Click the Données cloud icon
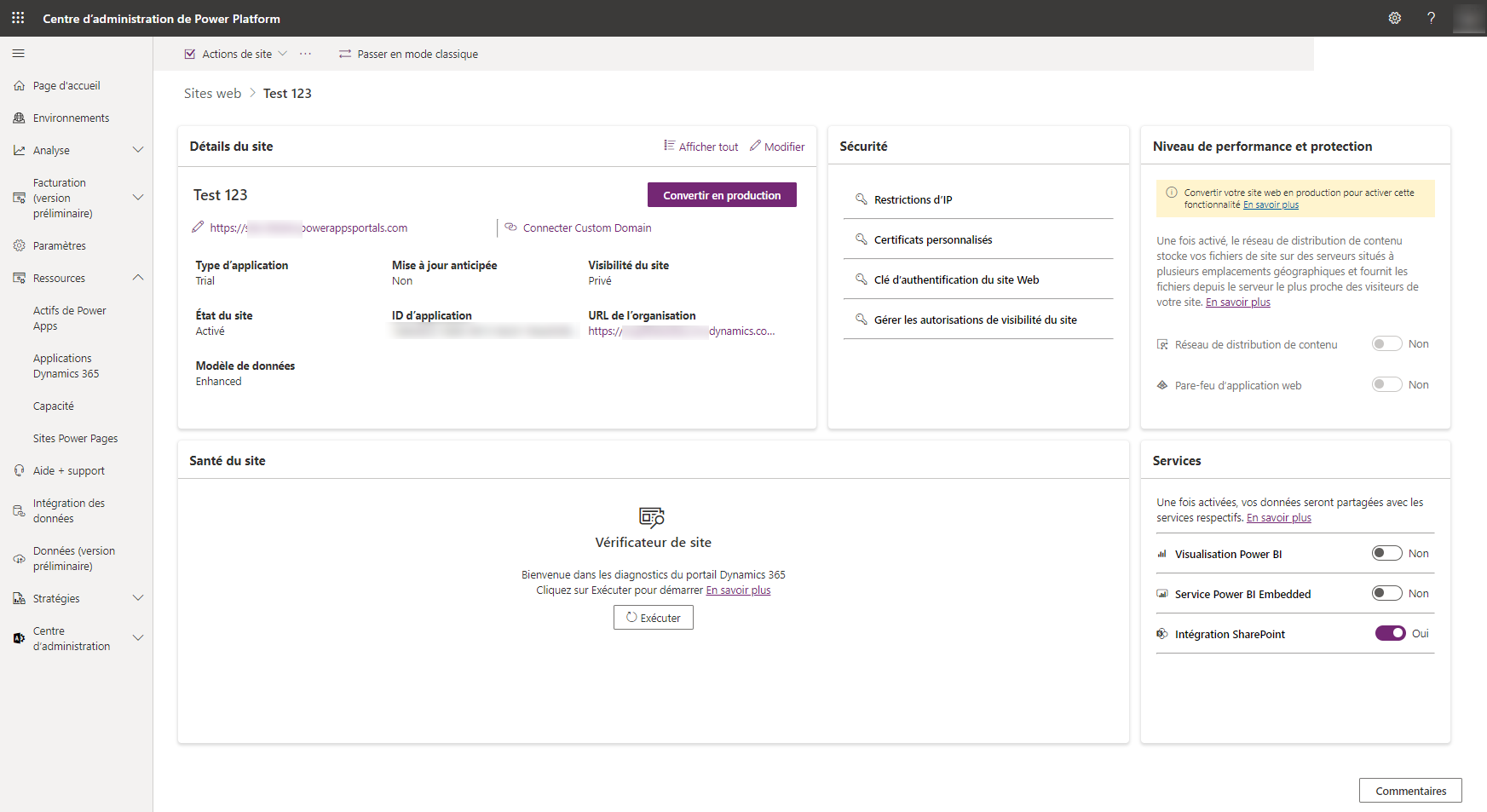The width and height of the screenshot is (1487, 812). pyautogui.click(x=19, y=559)
